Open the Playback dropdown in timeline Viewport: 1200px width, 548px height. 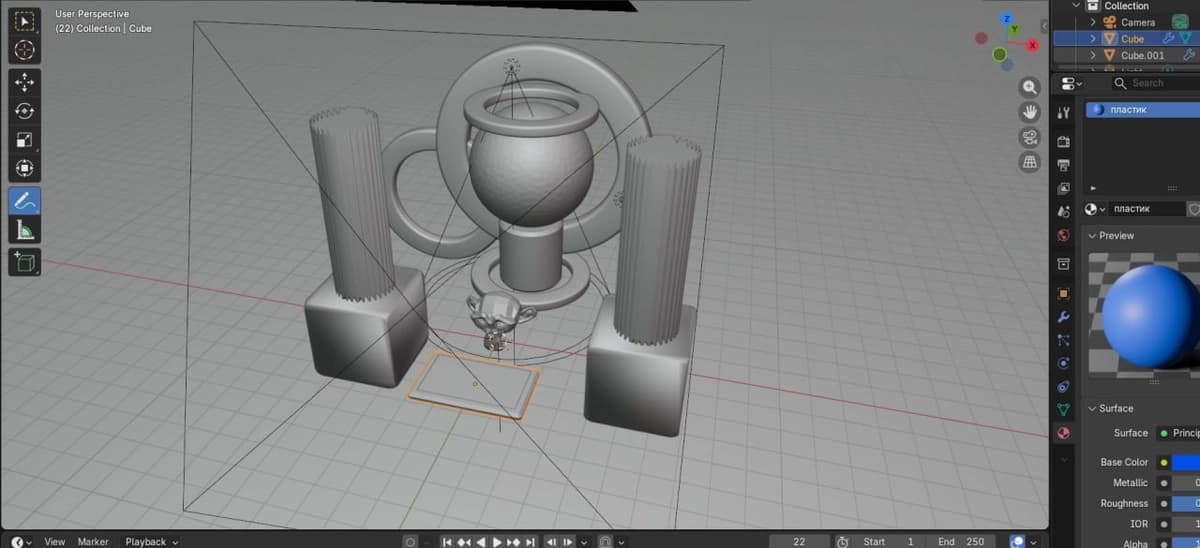(151, 541)
